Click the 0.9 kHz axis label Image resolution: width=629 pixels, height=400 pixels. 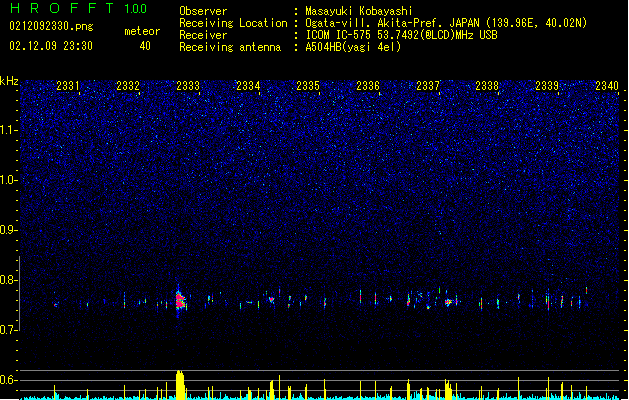[8, 230]
